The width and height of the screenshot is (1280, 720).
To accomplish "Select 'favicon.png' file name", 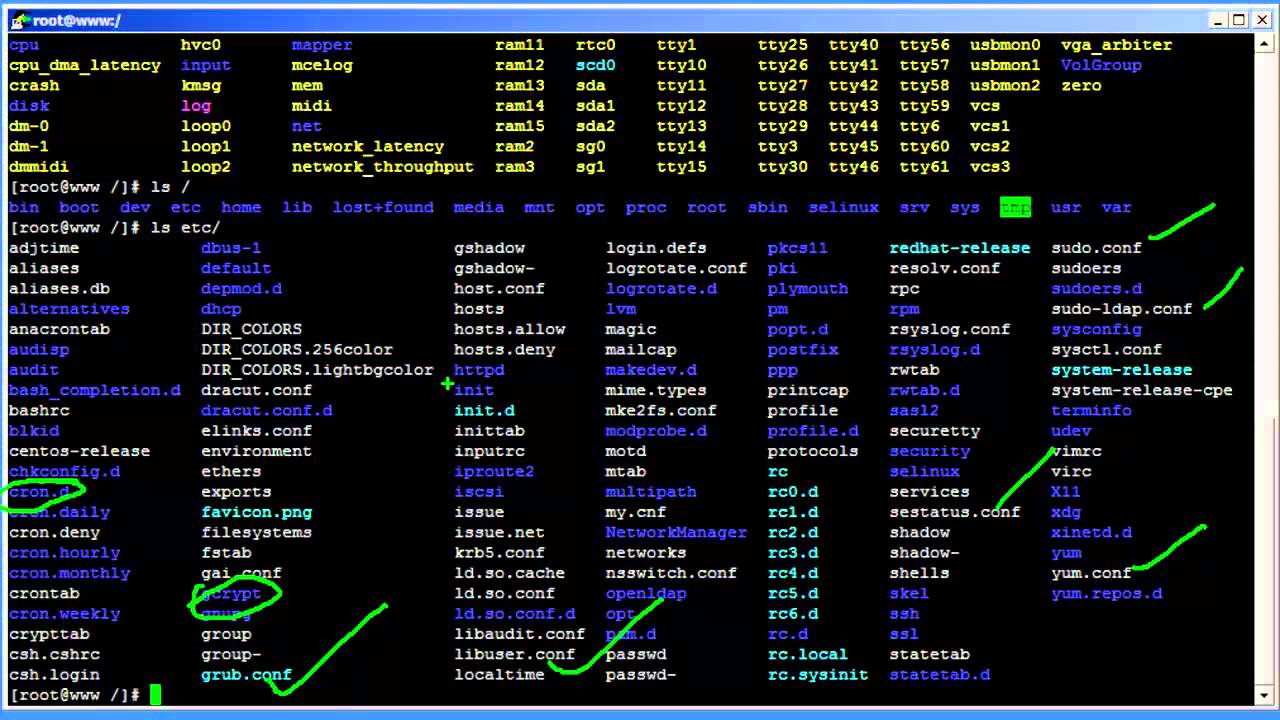I will (257, 512).
